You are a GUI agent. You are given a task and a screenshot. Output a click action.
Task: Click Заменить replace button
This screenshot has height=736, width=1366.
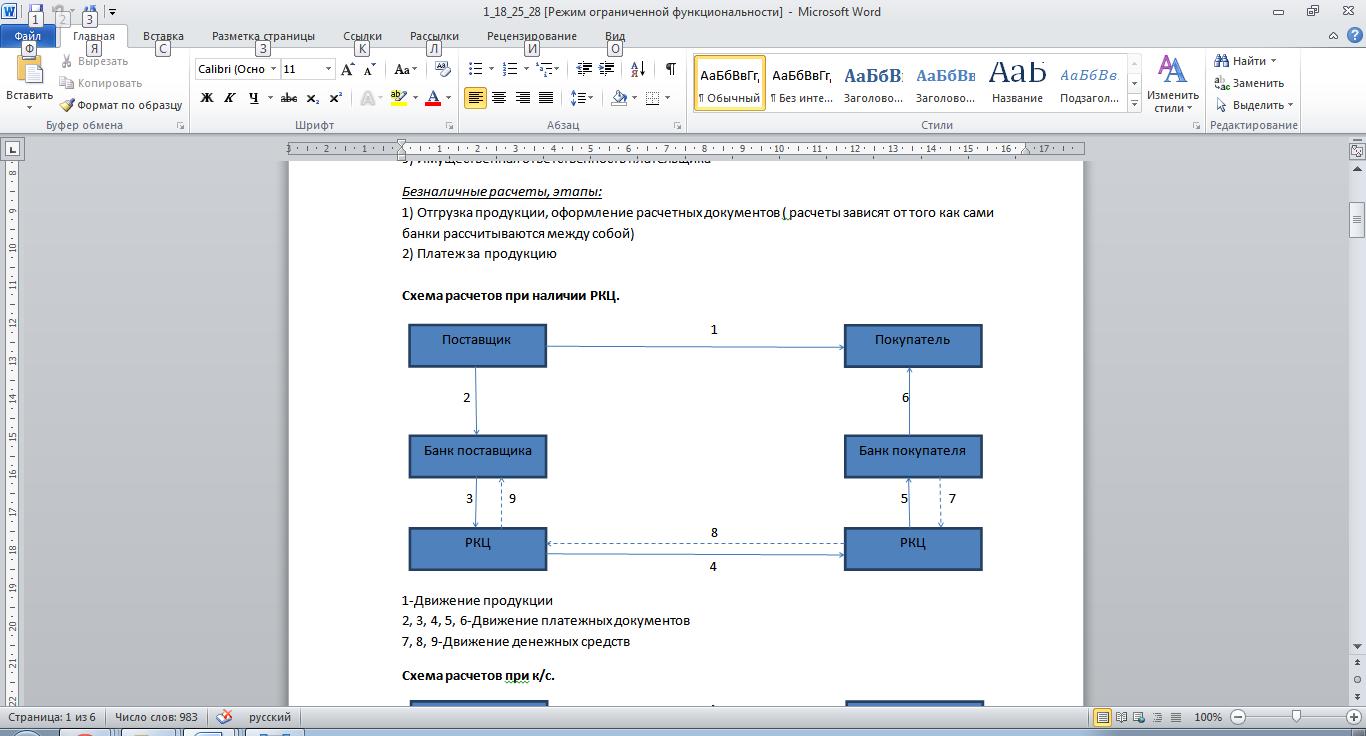(1249, 83)
